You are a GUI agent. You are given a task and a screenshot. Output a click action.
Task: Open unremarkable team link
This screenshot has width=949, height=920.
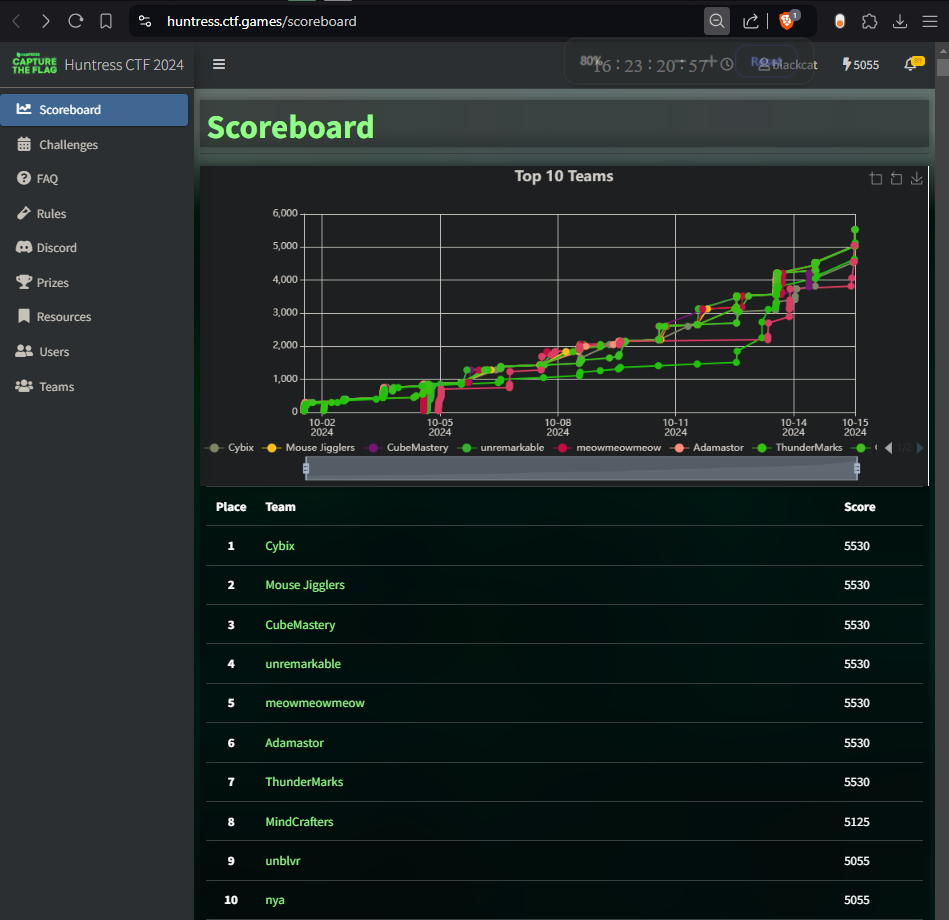303,664
